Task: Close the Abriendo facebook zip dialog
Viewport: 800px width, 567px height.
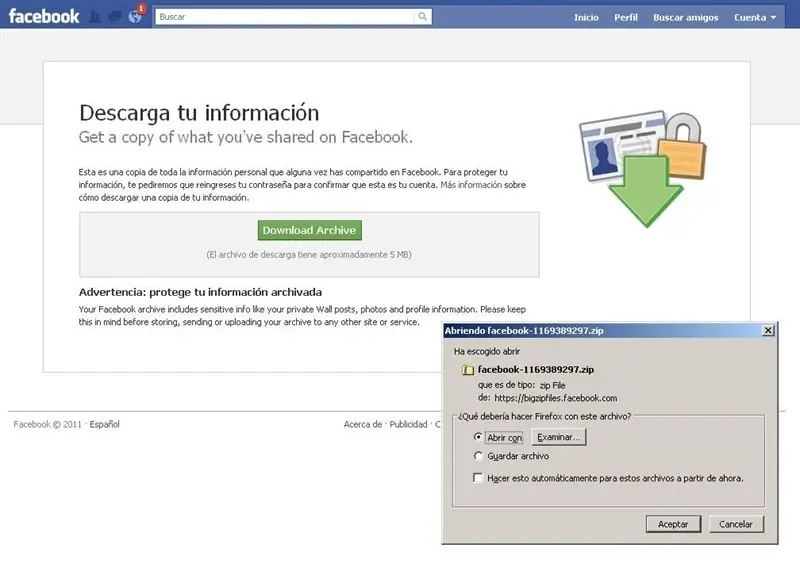Action: click(768, 330)
